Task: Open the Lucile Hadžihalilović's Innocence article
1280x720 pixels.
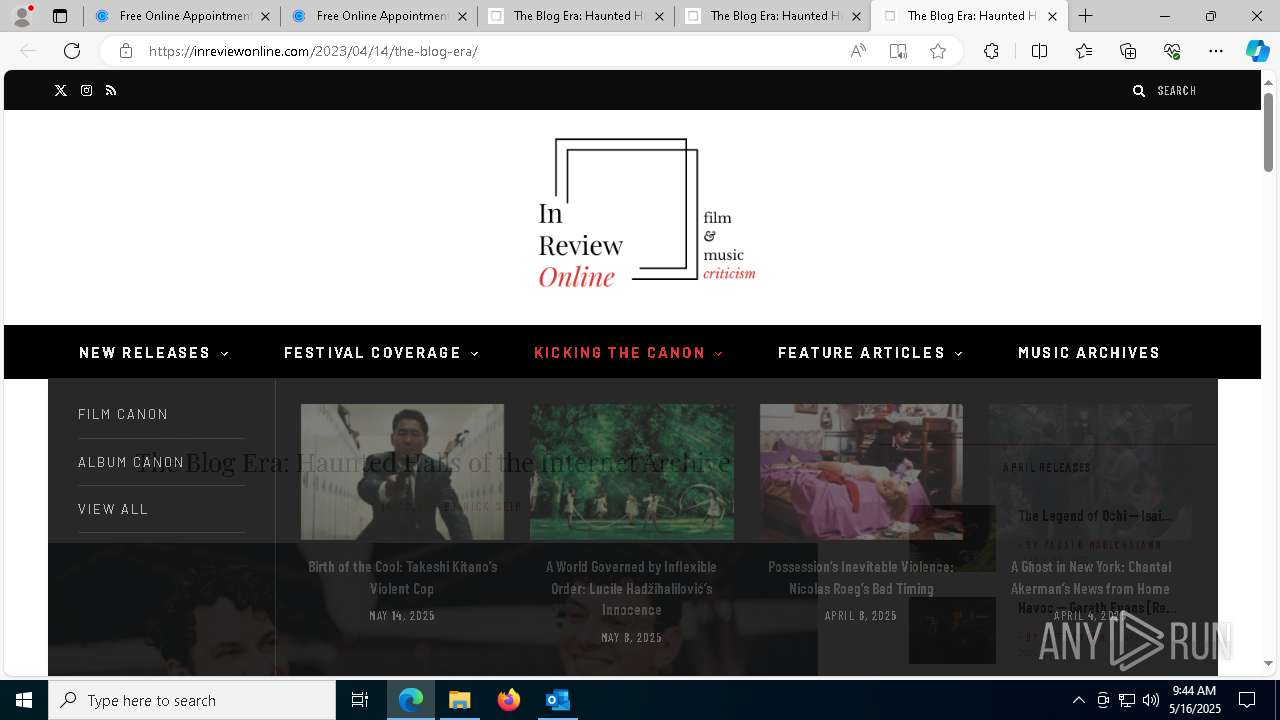Action: click(631, 588)
